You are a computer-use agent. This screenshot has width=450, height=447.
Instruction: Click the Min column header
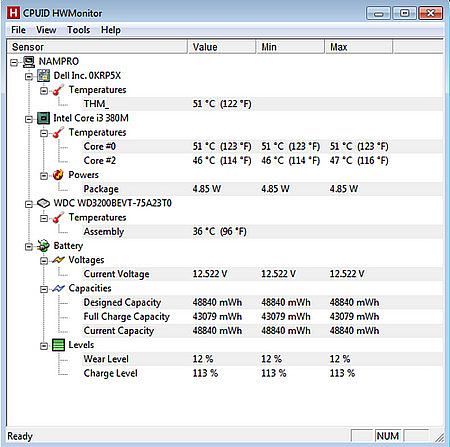tap(291, 47)
